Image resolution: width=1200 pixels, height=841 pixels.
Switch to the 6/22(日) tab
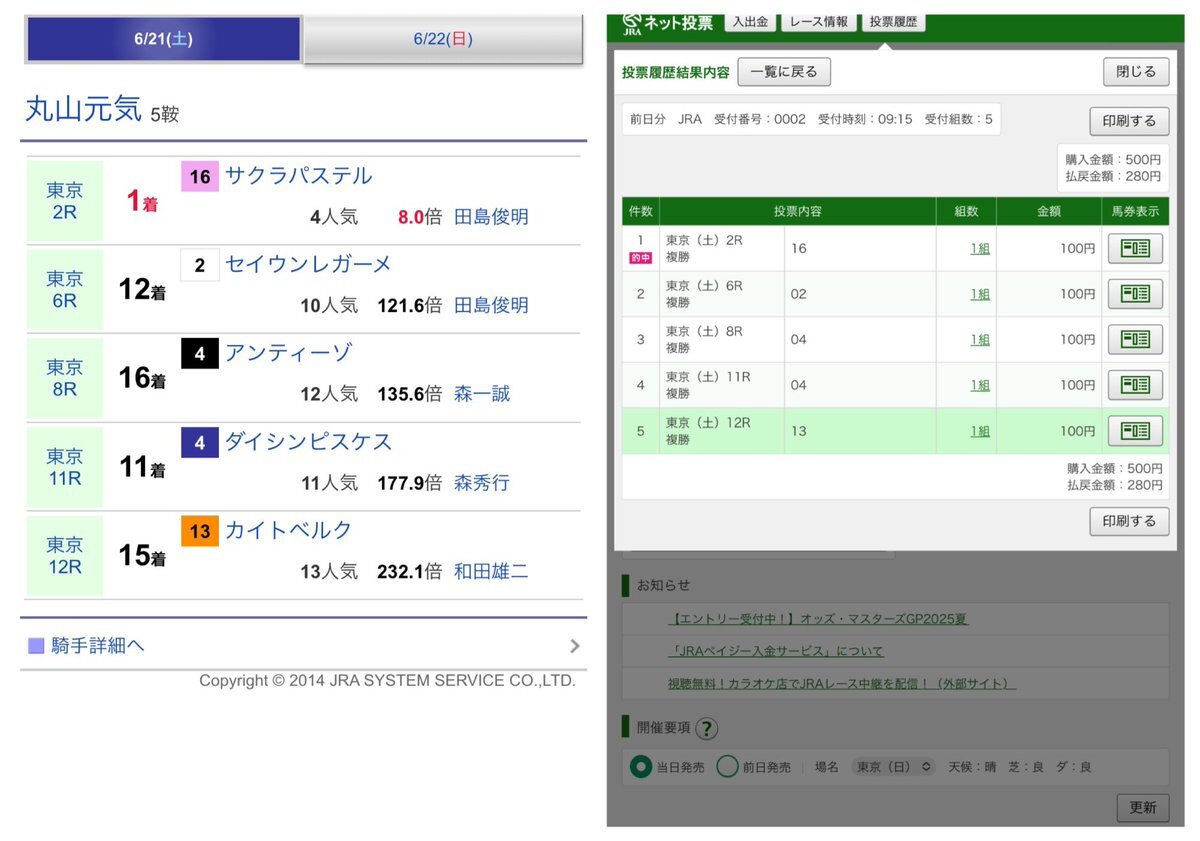click(443, 40)
